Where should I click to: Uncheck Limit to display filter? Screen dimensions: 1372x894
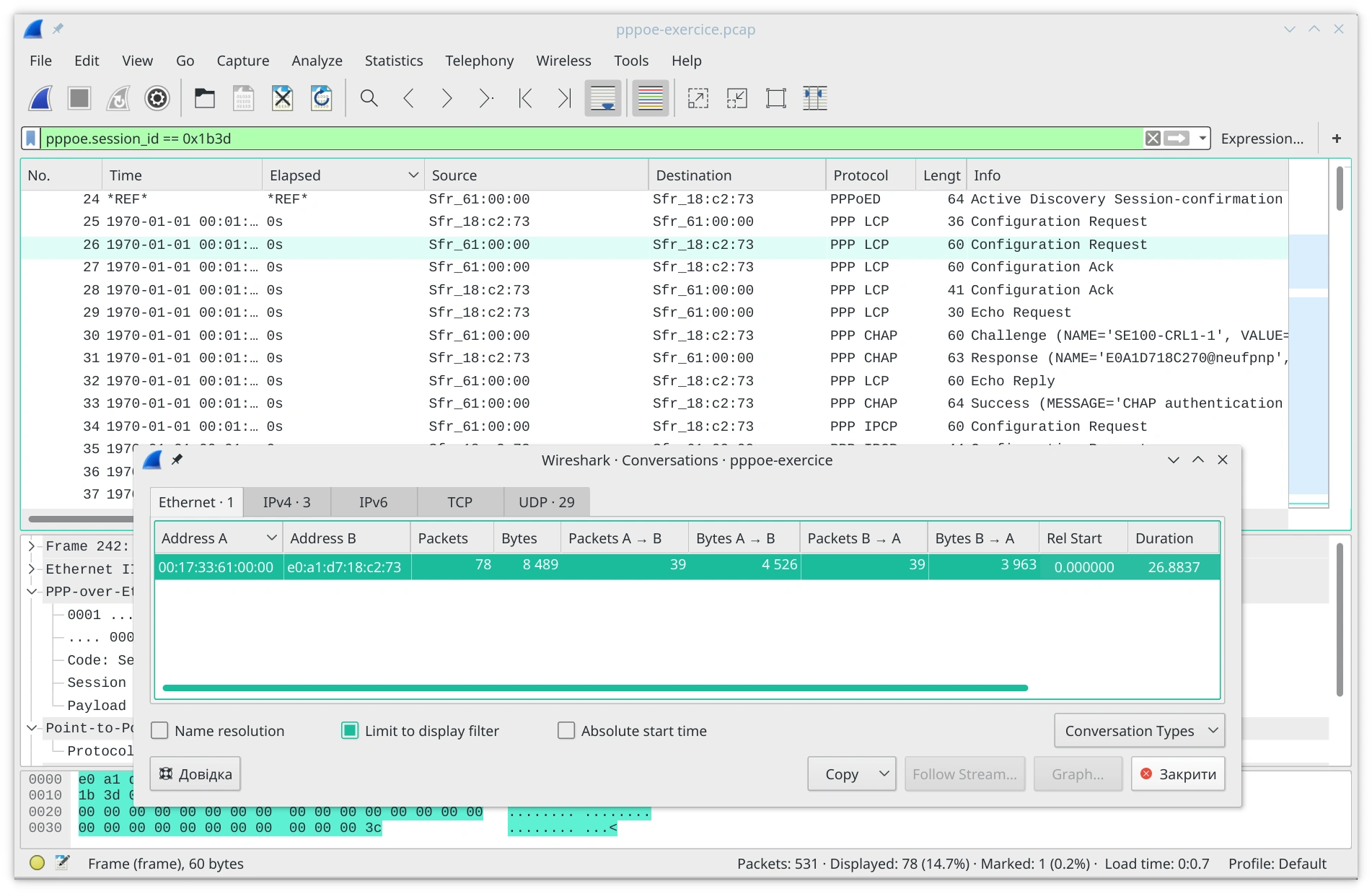350,731
